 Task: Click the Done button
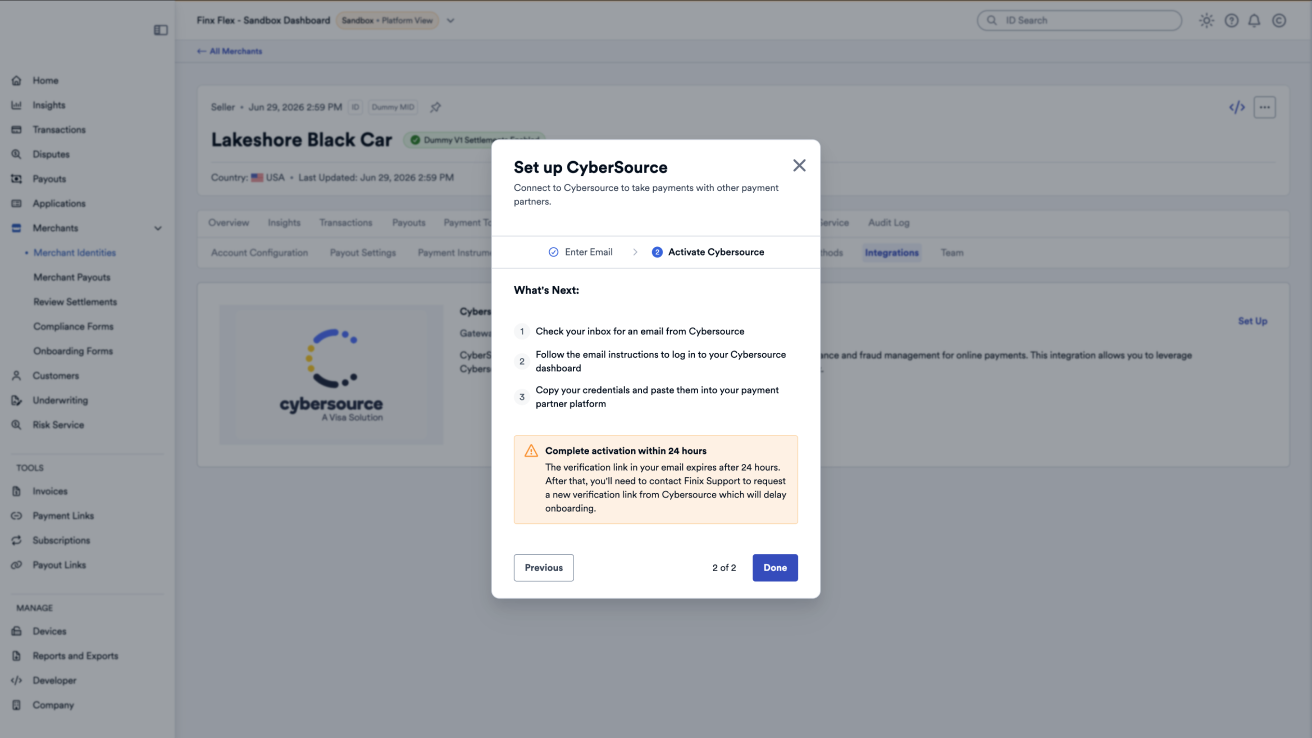coord(775,568)
